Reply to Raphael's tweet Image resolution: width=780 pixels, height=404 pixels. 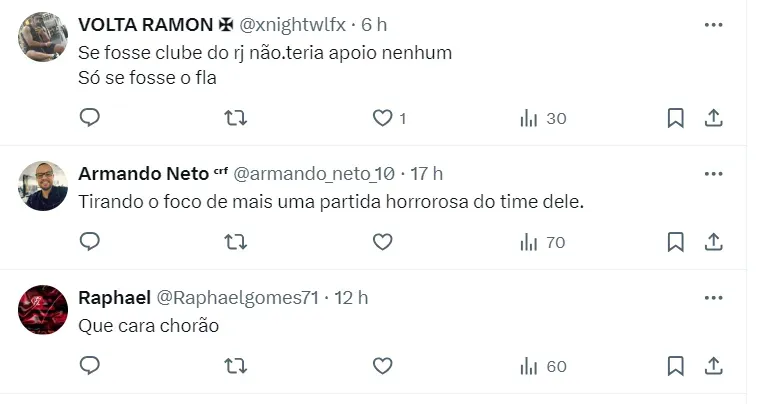pyautogui.click(x=90, y=366)
